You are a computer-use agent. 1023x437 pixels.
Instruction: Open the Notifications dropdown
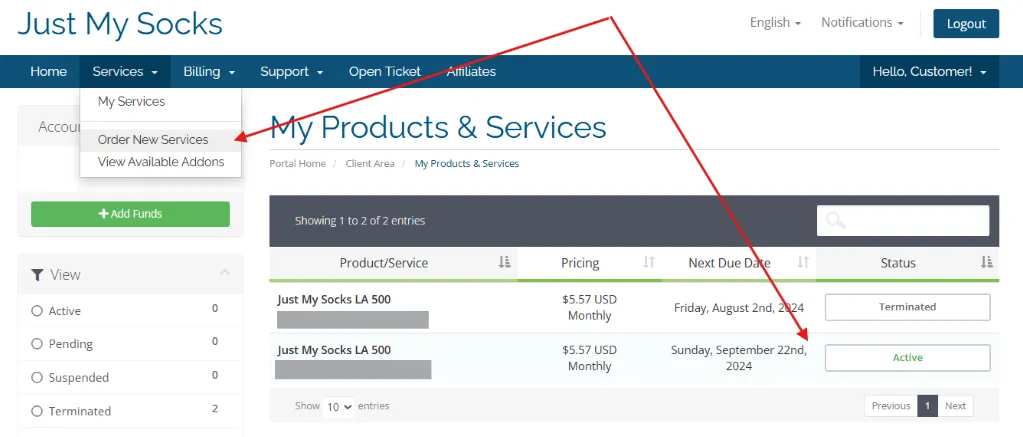[x=862, y=23]
